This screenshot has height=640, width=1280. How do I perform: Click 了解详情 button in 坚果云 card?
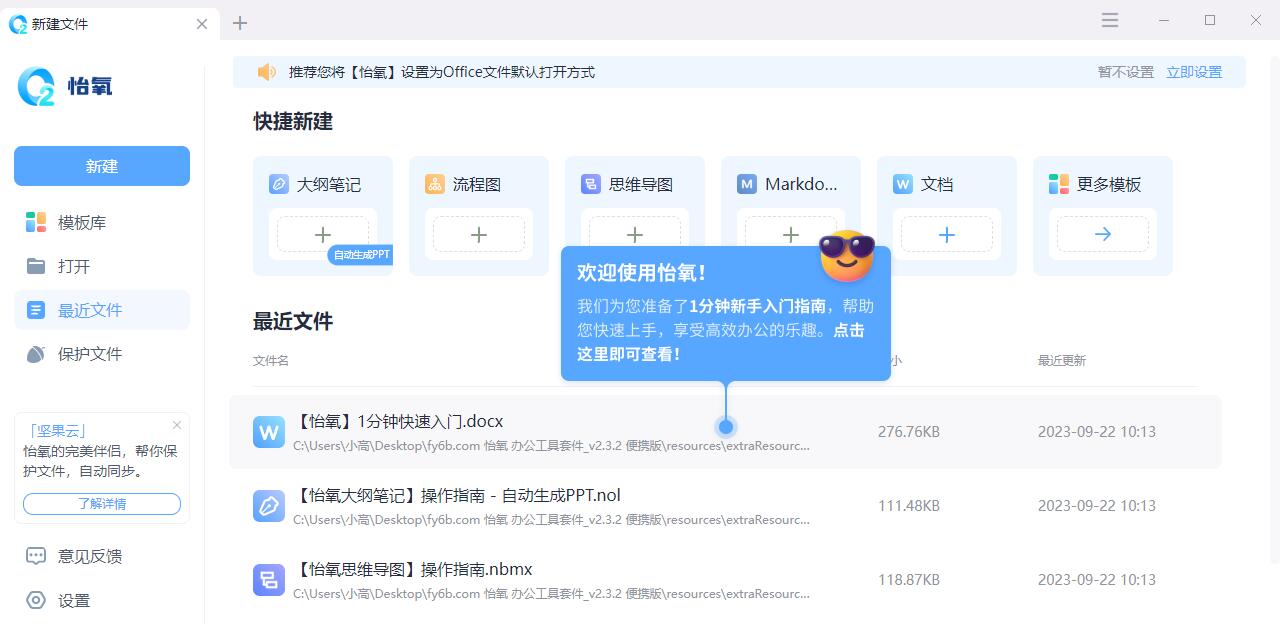tap(102, 504)
